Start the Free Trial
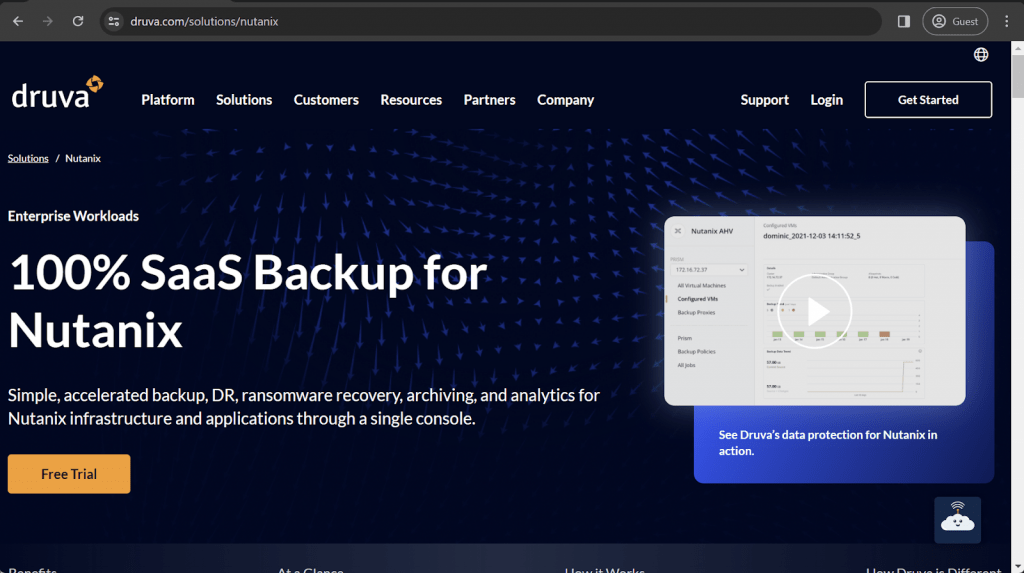The height and width of the screenshot is (573, 1024). (69, 474)
